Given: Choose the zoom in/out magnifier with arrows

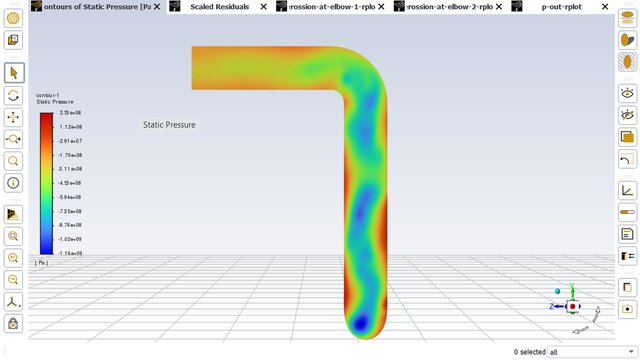Looking at the screenshot, I should pyautogui.click(x=13, y=139).
